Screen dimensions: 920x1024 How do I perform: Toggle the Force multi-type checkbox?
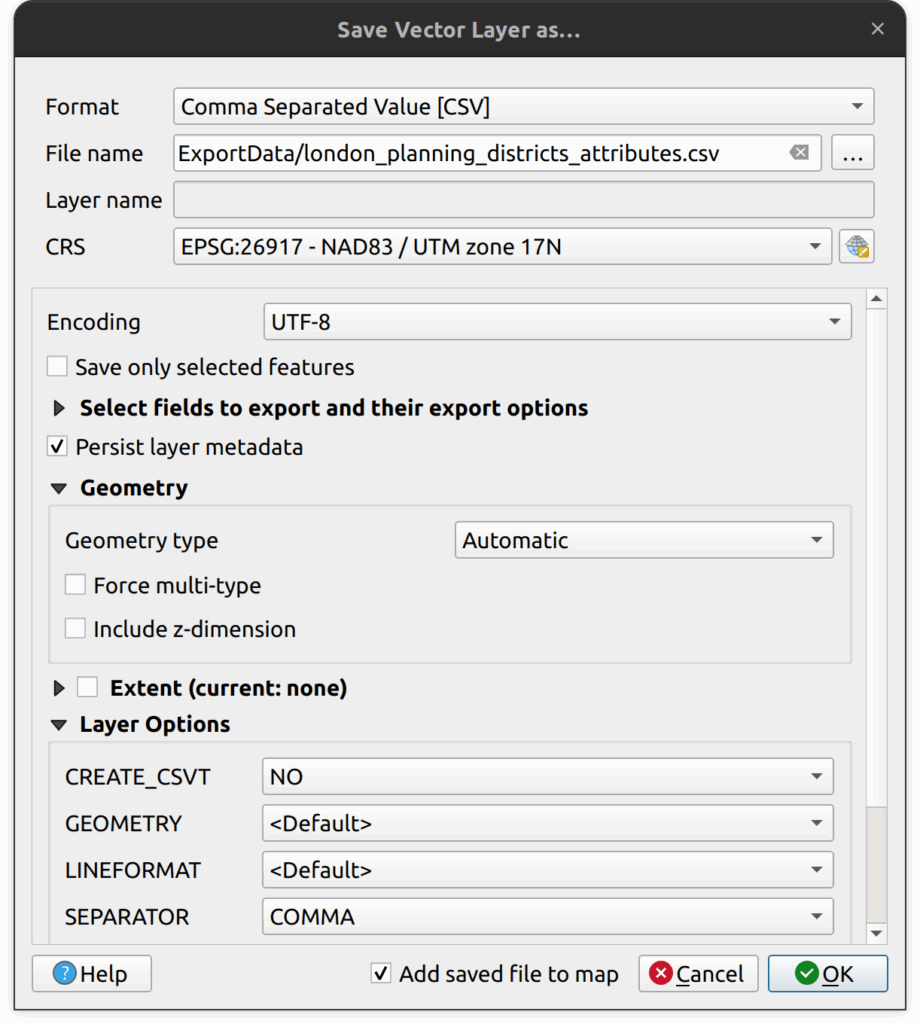[x=76, y=585]
